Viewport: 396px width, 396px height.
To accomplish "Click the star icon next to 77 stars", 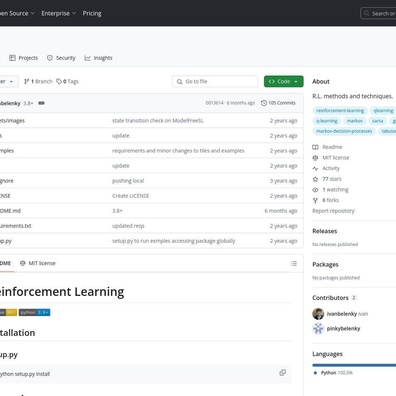I will tap(315, 179).
